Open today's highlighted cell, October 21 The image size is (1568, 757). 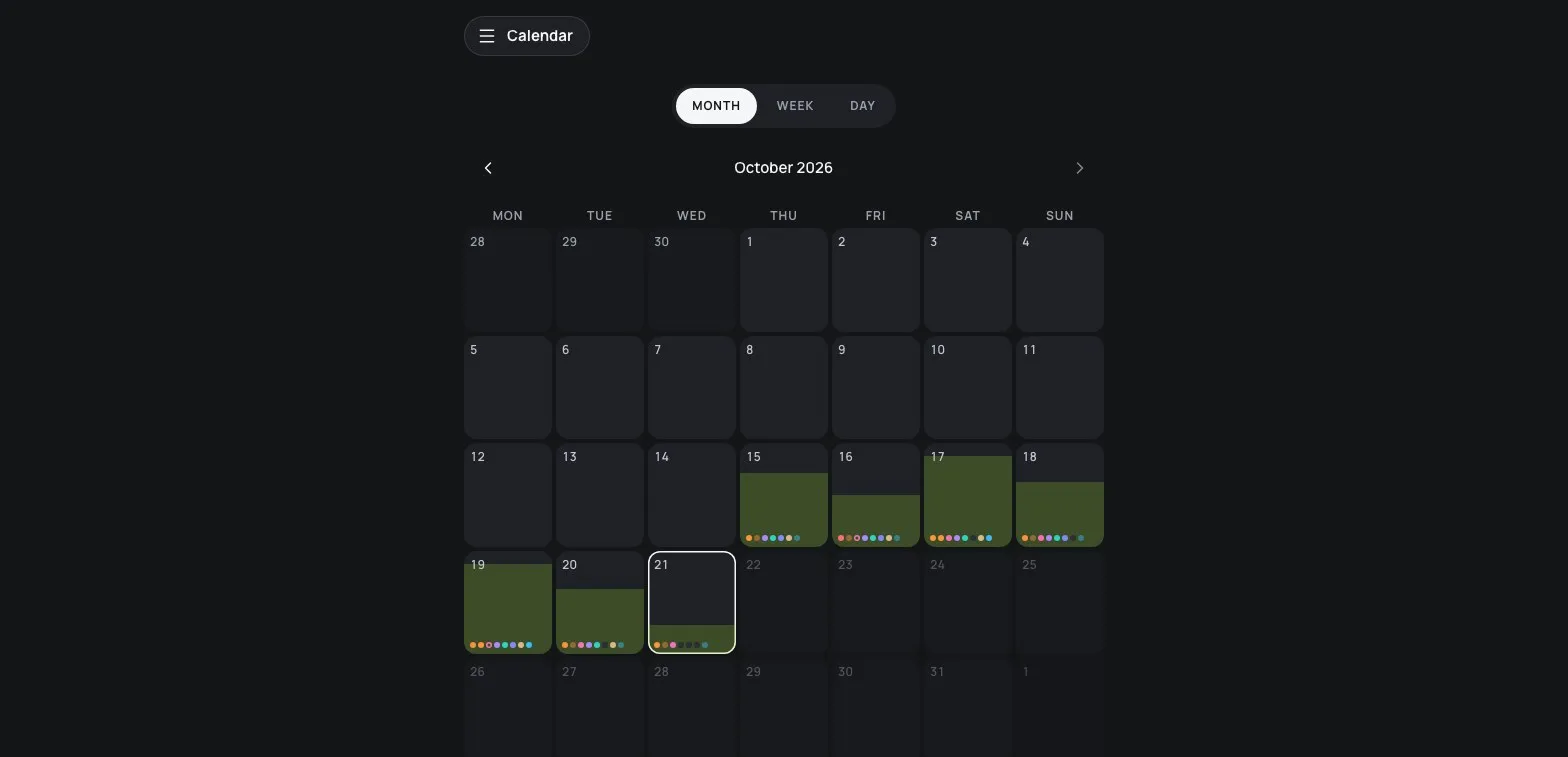(x=692, y=603)
